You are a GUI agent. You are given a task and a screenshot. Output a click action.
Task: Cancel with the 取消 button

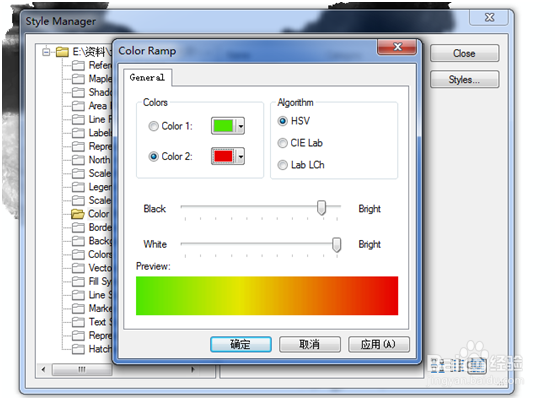pyautogui.click(x=309, y=344)
